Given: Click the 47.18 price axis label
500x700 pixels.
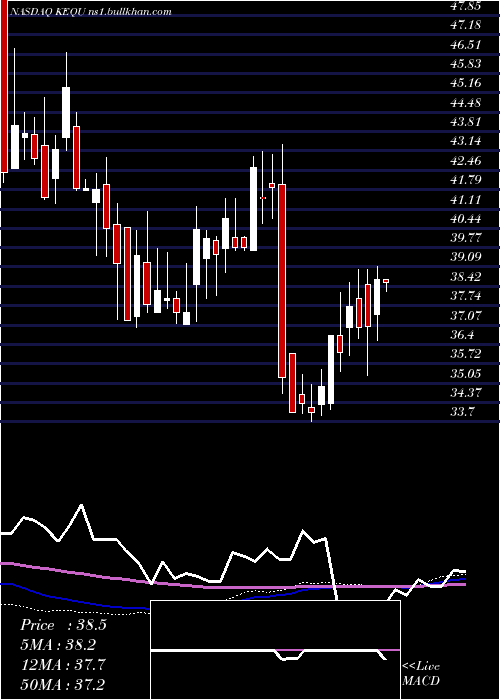Looking at the screenshot, I should (x=467, y=25).
